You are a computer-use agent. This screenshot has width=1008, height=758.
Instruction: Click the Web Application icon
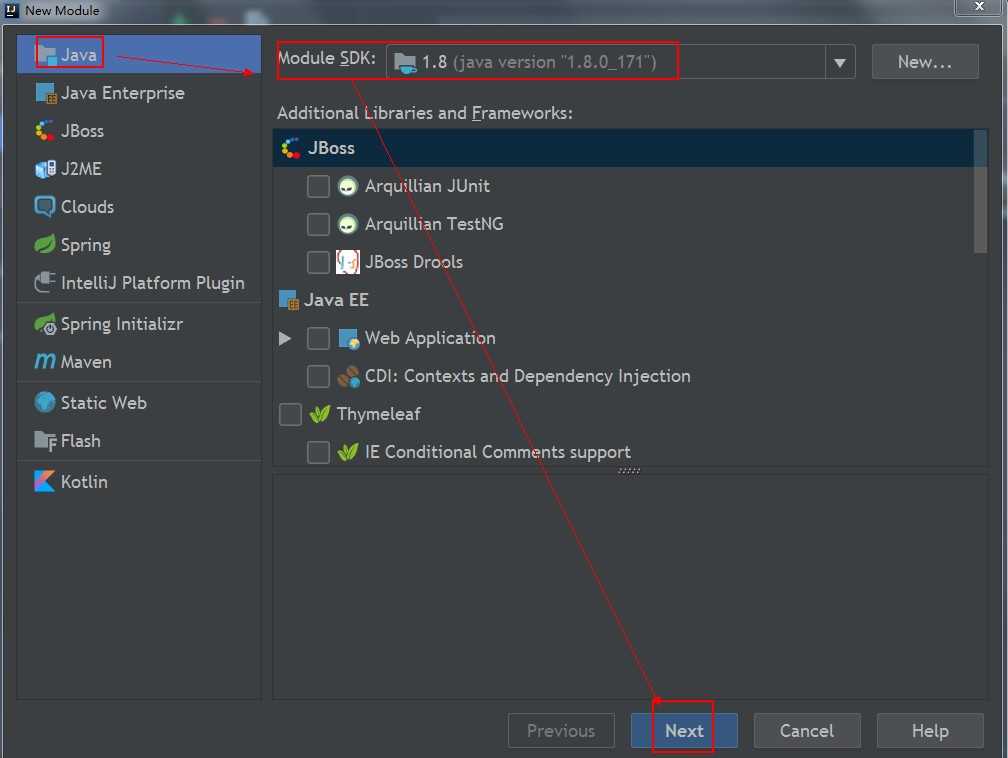pos(348,338)
